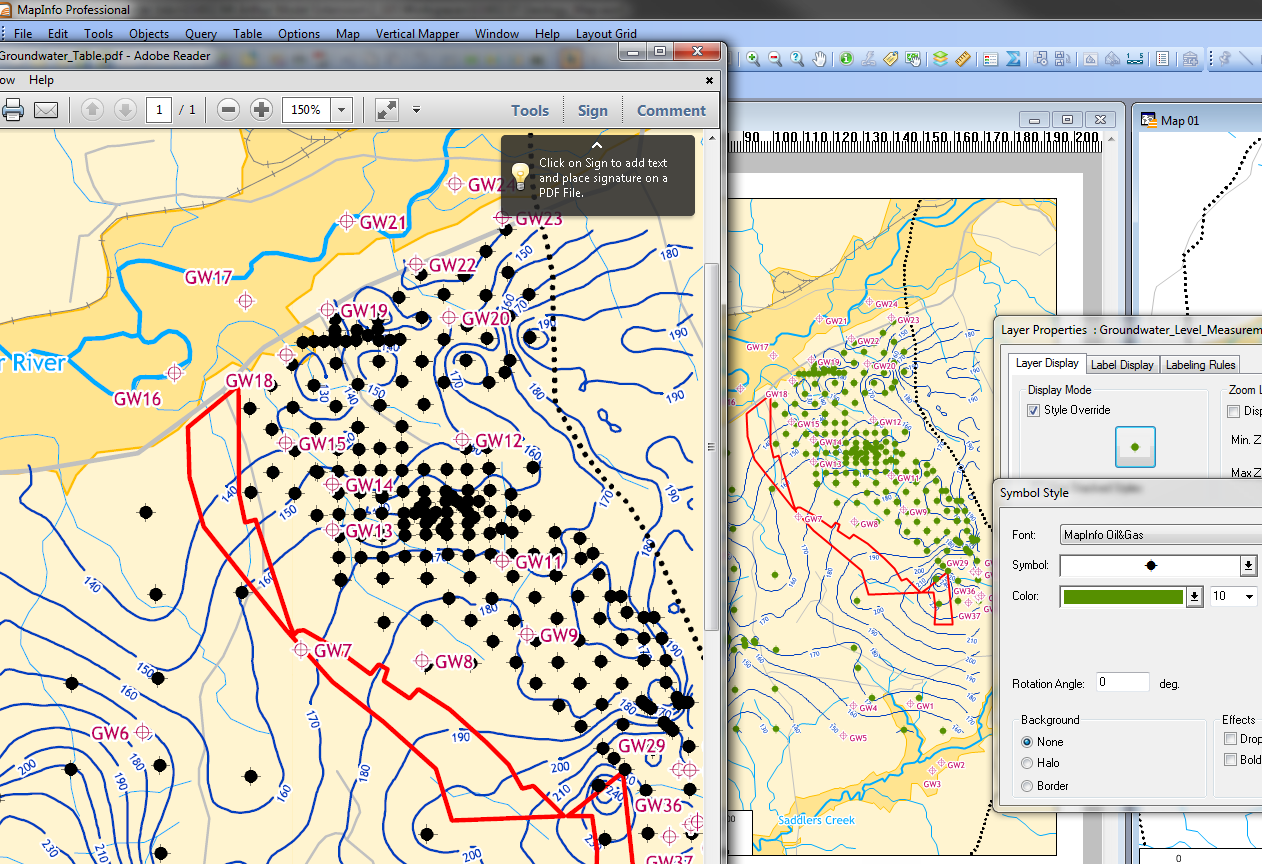Select the Zoom-out tool in MapInfo toolbar
Viewport: 1262px width, 864px height.
tap(774, 59)
